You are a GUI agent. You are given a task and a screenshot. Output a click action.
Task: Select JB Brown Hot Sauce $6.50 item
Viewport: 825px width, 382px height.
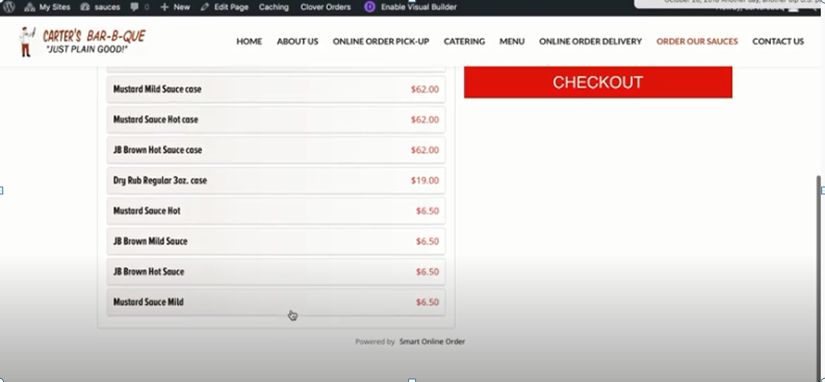pos(276,272)
